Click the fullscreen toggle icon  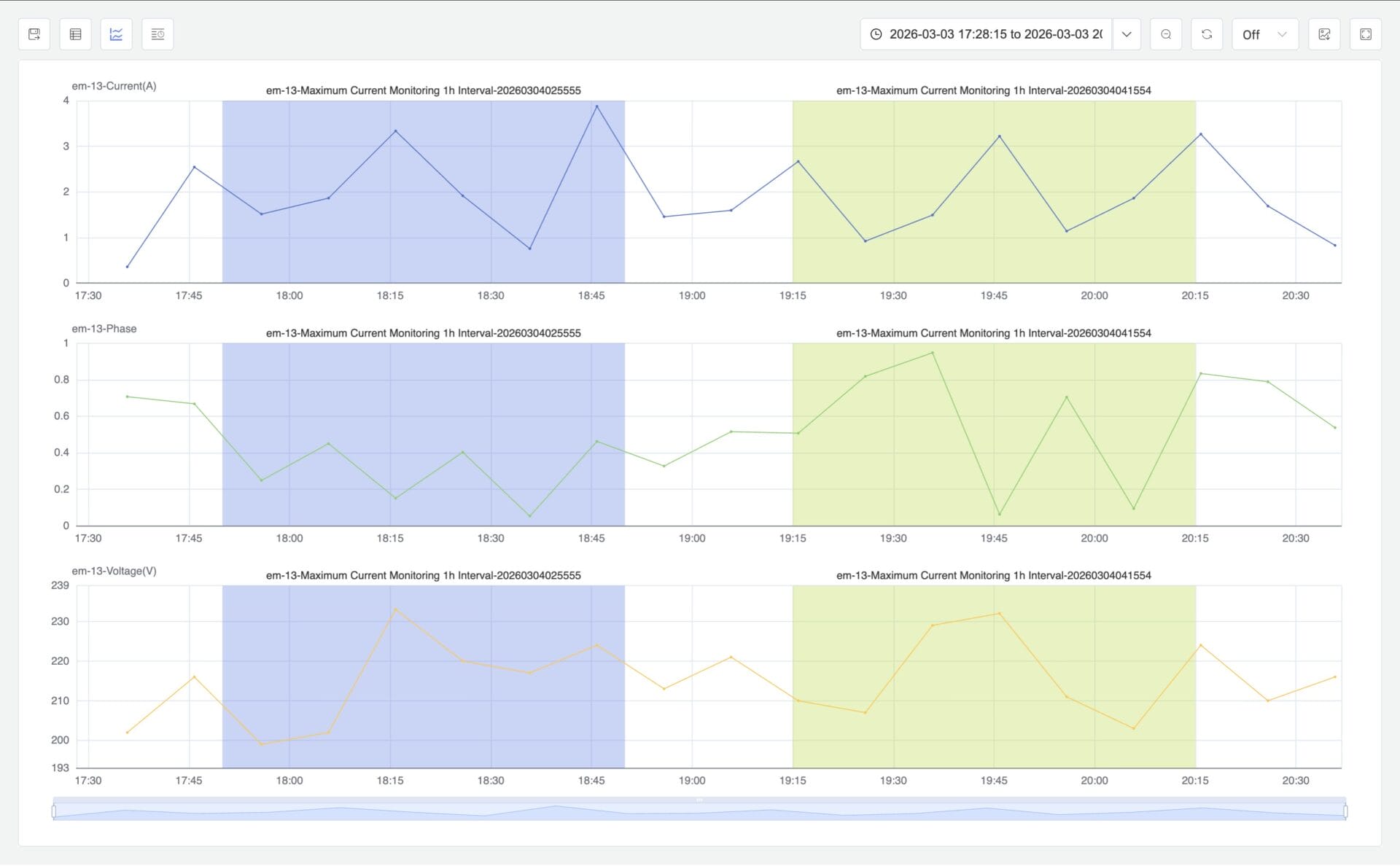pyautogui.click(x=1366, y=34)
